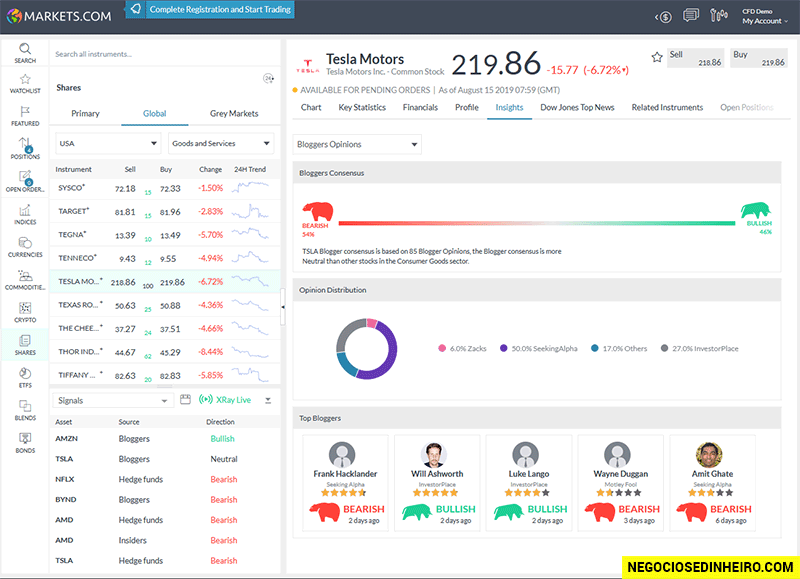This screenshot has width=800, height=579.
Task: Select the TESLA MO... instrument row
Action: pos(165,282)
